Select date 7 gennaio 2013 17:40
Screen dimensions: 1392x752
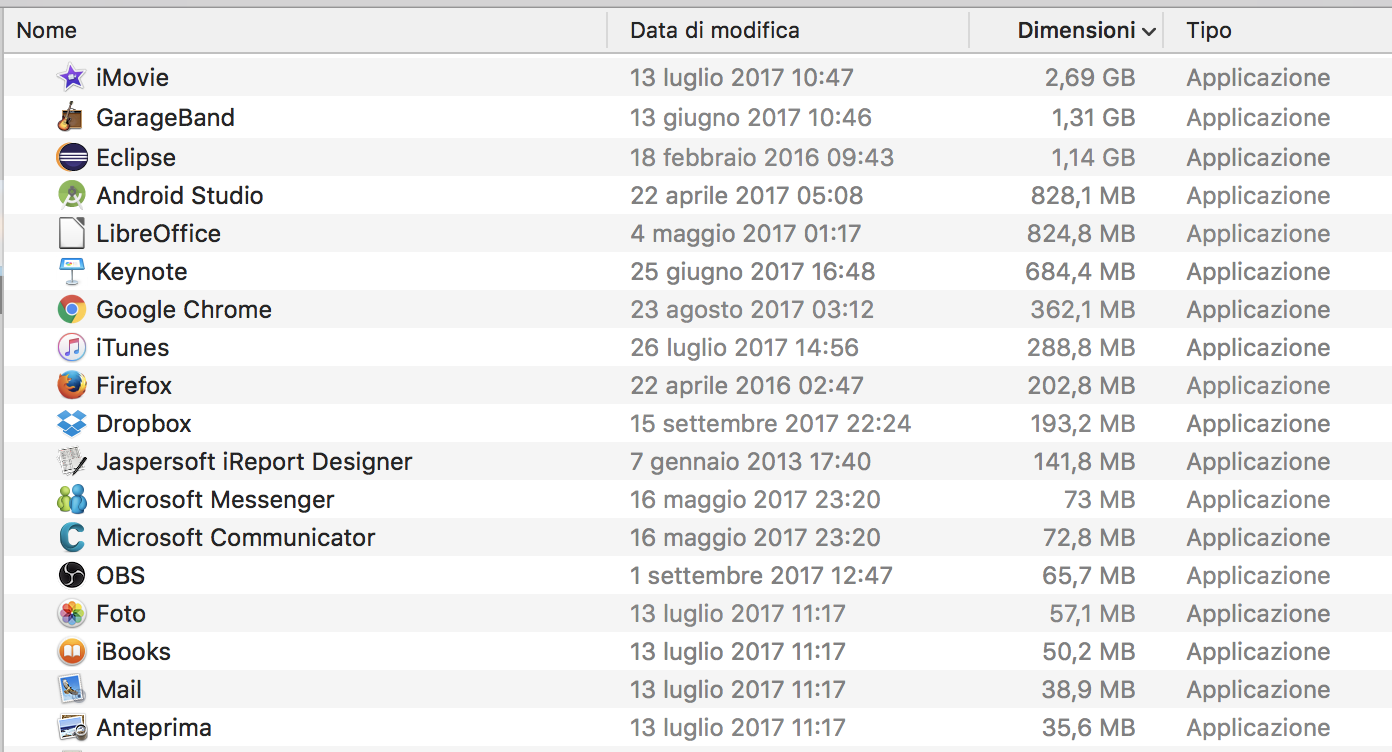pos(750,461)
